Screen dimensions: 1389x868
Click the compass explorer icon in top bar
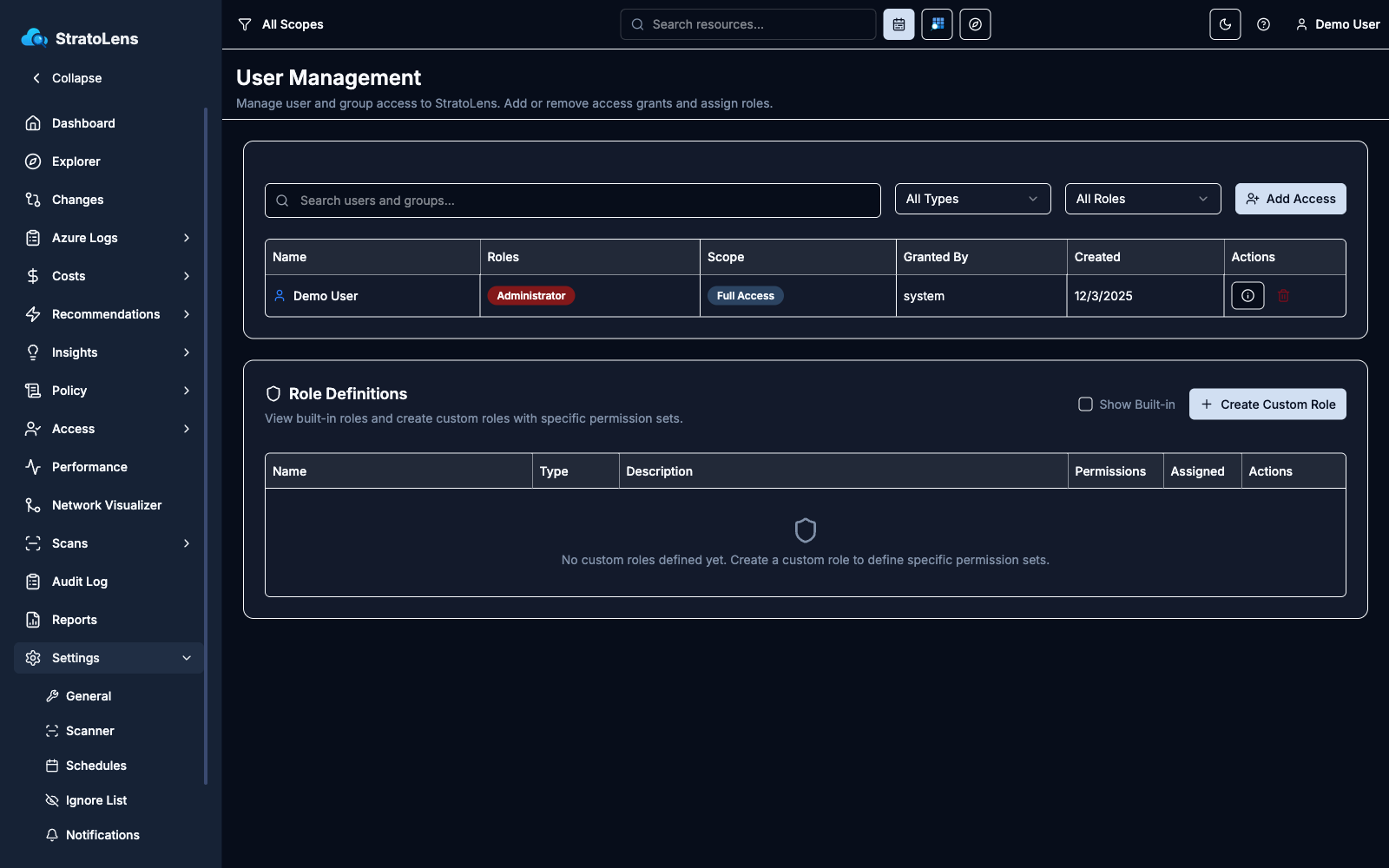coord(975,24)
